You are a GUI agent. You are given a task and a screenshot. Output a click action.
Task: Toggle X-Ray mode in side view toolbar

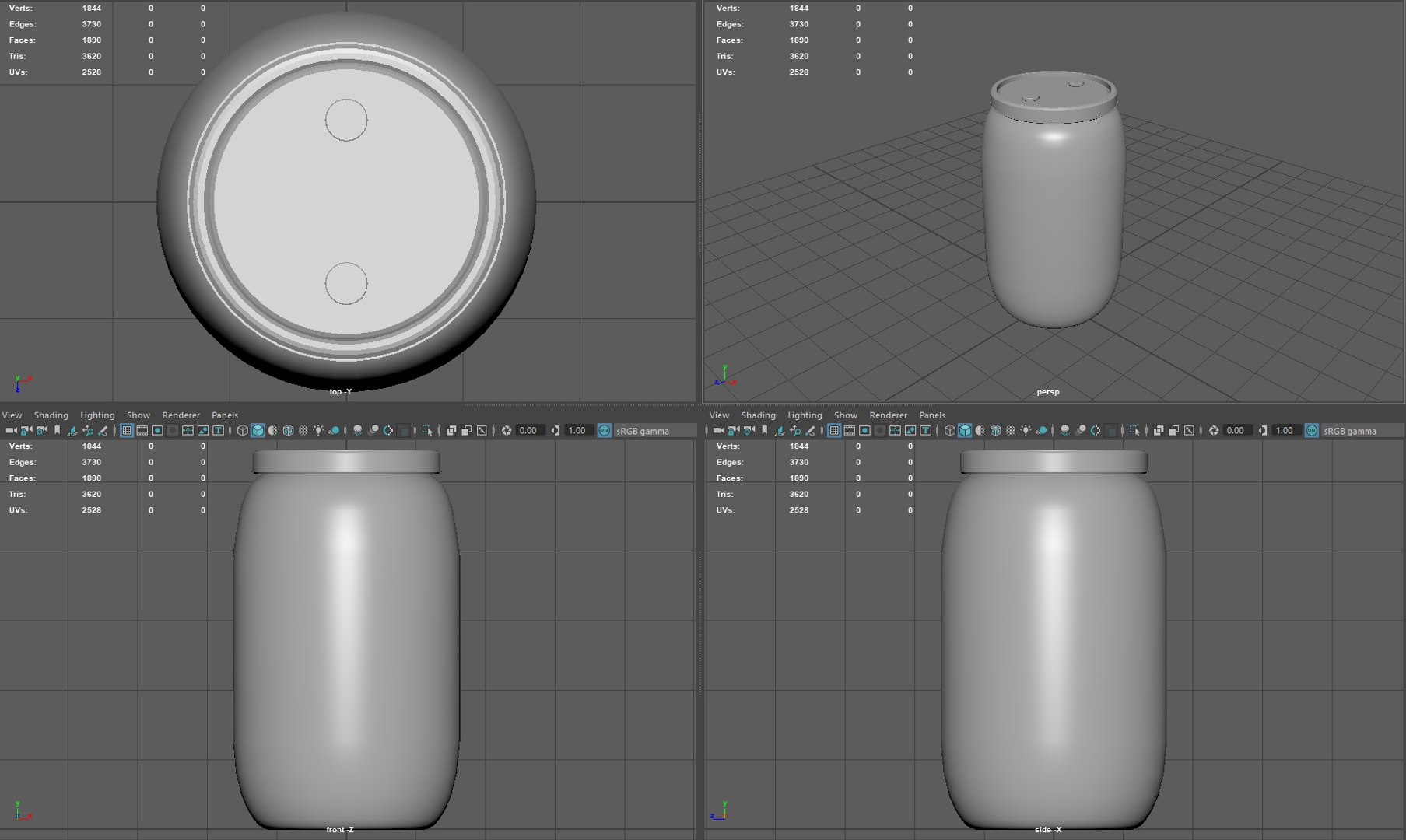click(x=1159, y=430)
